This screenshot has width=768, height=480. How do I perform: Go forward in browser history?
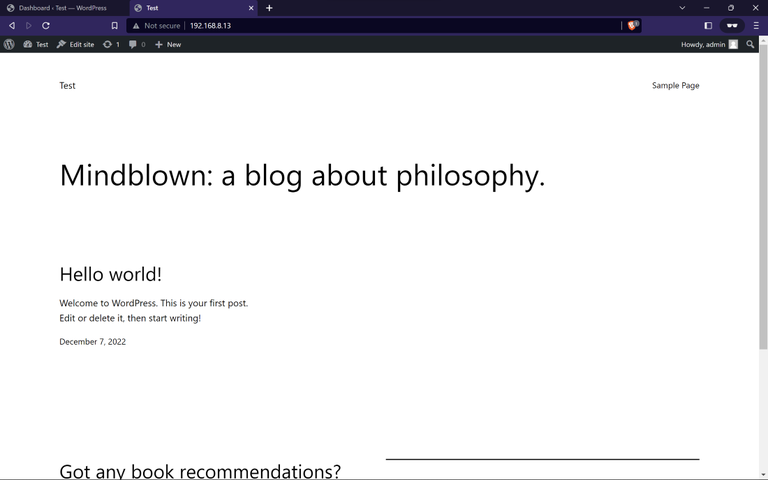click(28, 25)
